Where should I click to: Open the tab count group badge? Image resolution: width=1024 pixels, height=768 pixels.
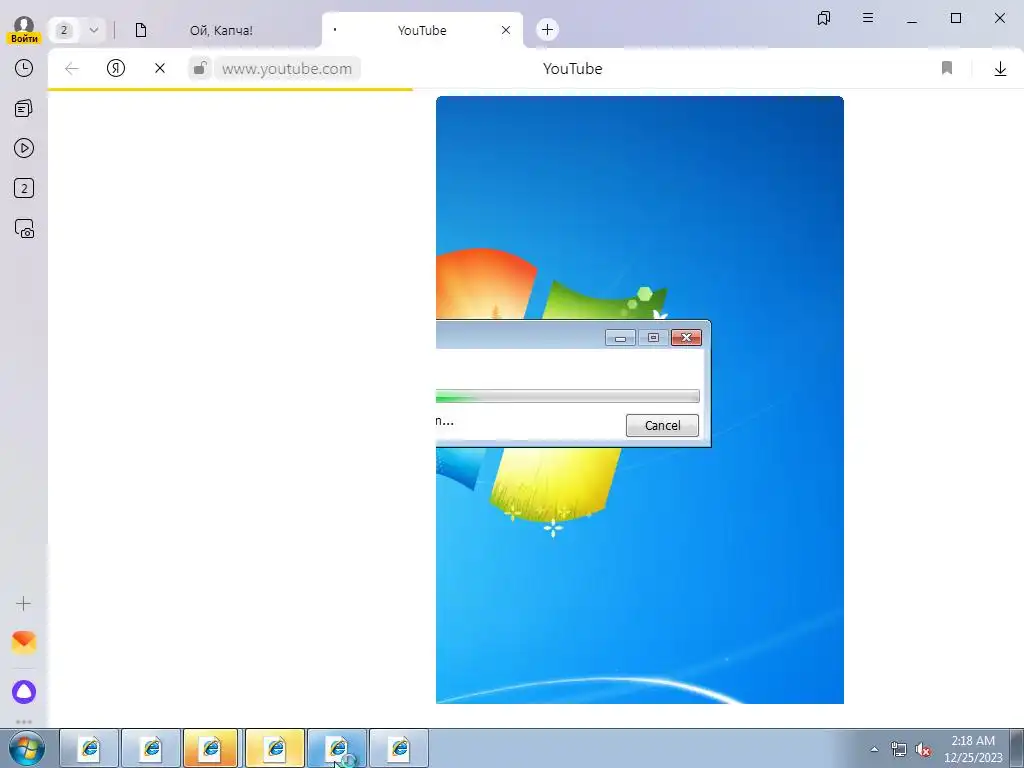click(x=64, y=30)
